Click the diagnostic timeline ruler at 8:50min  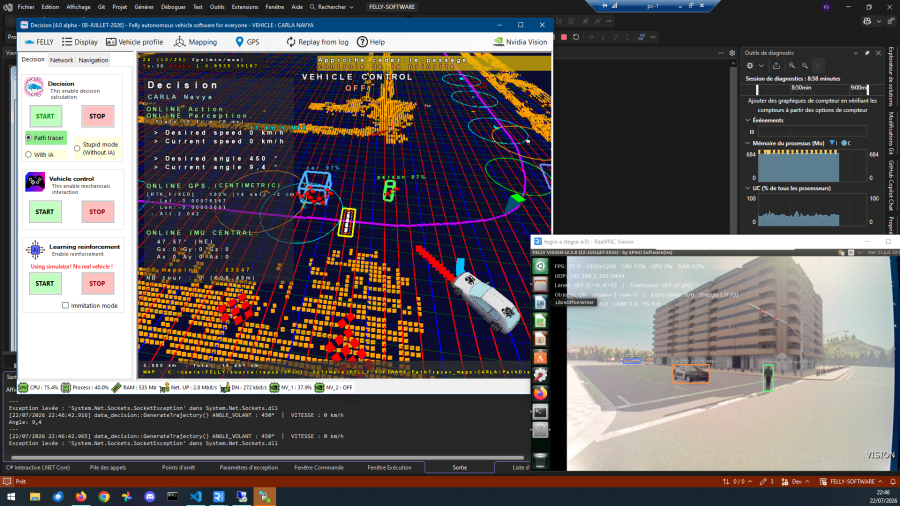801,88
